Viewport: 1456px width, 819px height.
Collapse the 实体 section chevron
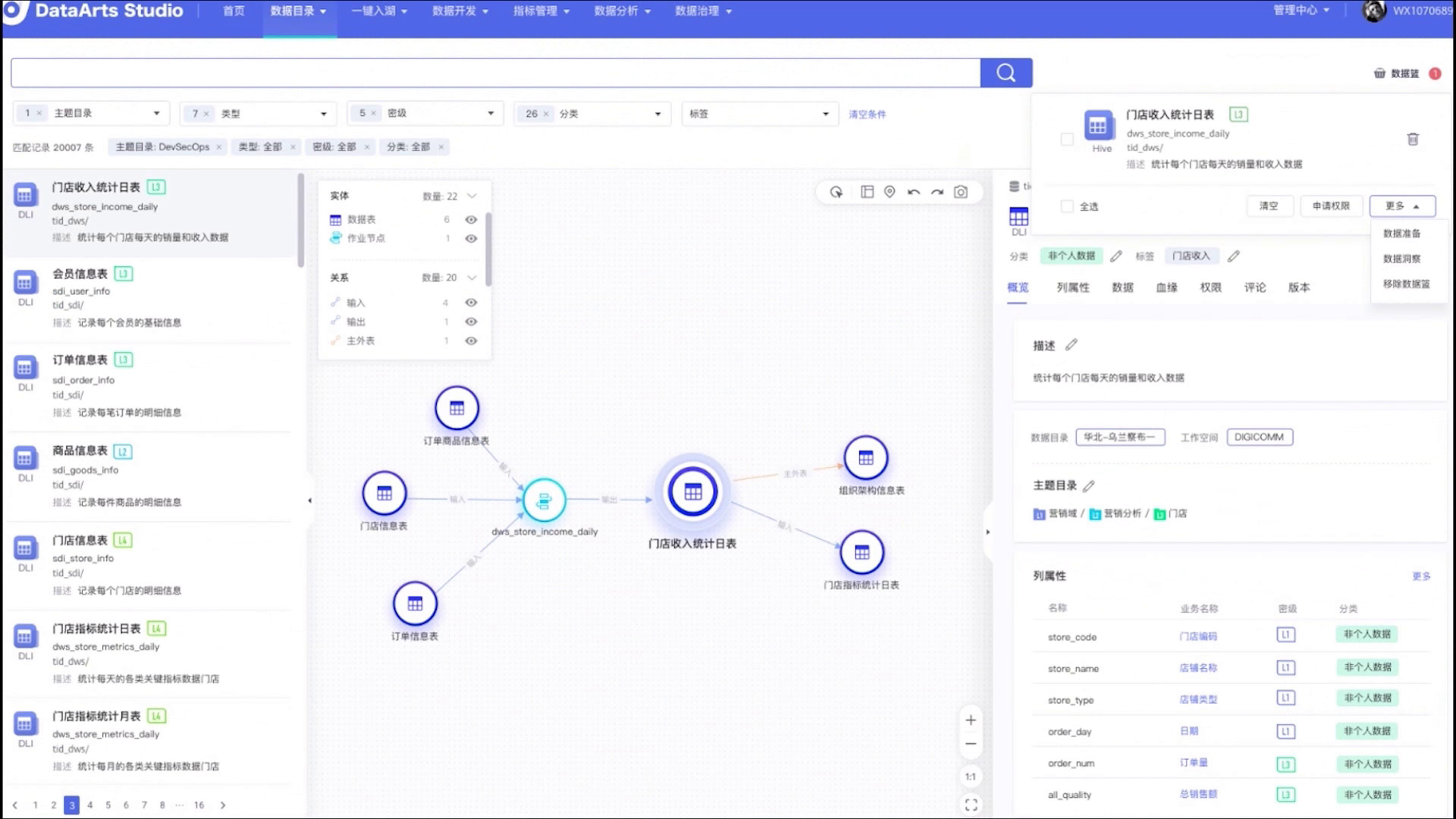point(472,196)
